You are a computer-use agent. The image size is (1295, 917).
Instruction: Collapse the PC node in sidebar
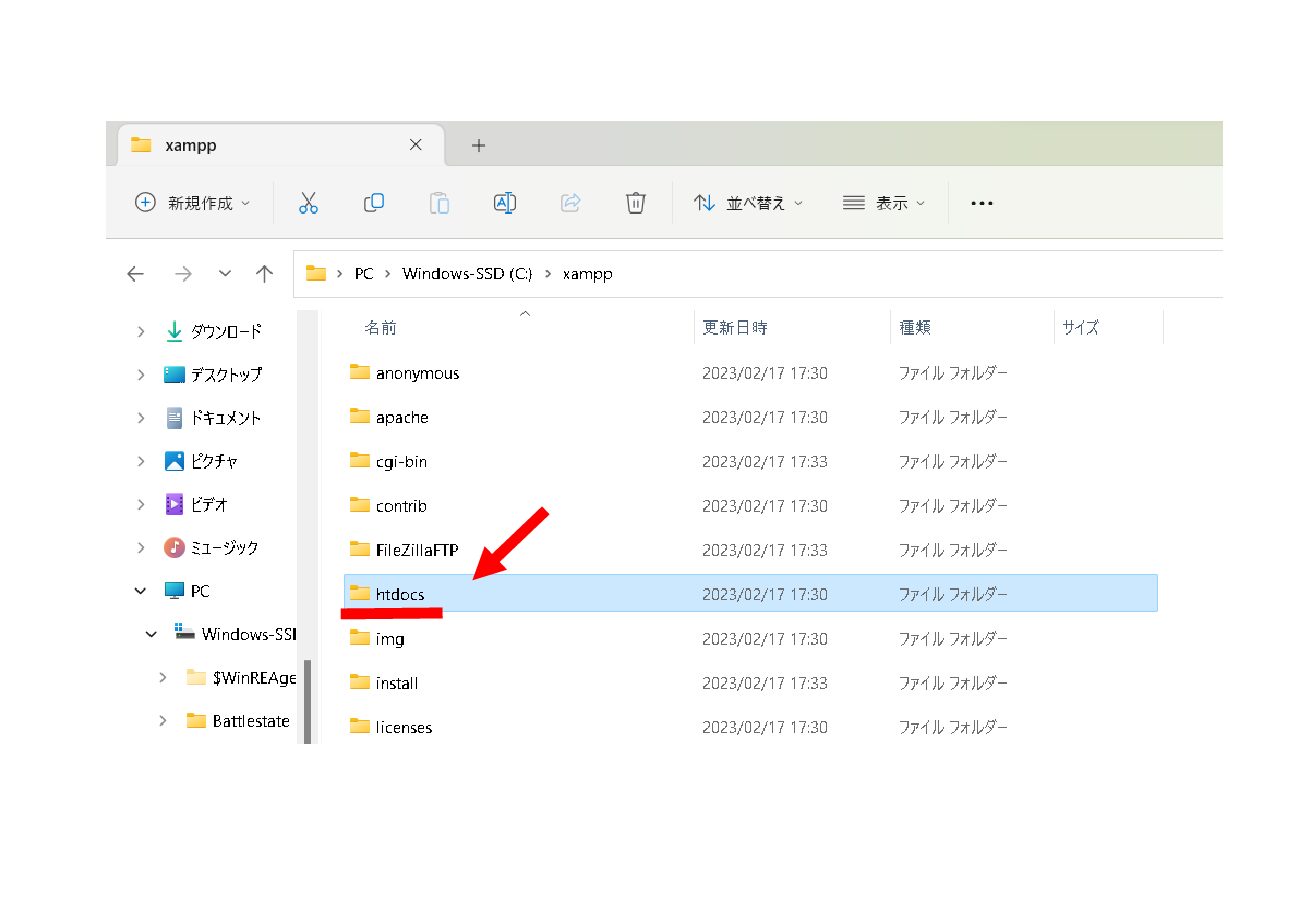pos(141,591)
